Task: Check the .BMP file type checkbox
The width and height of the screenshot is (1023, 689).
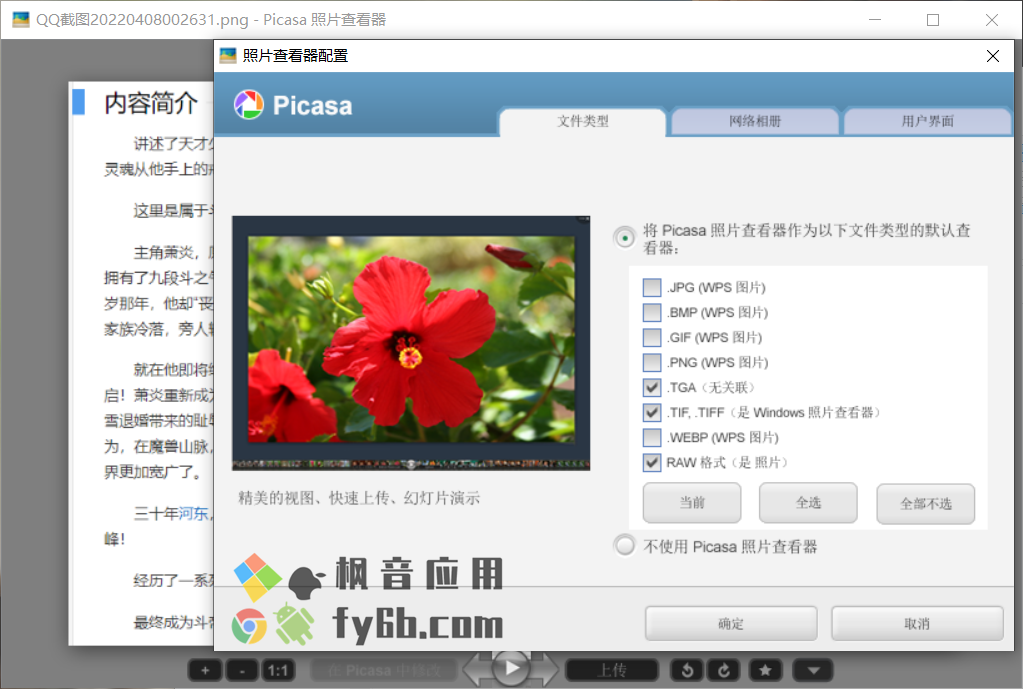Action: click(x=652, y=313)
